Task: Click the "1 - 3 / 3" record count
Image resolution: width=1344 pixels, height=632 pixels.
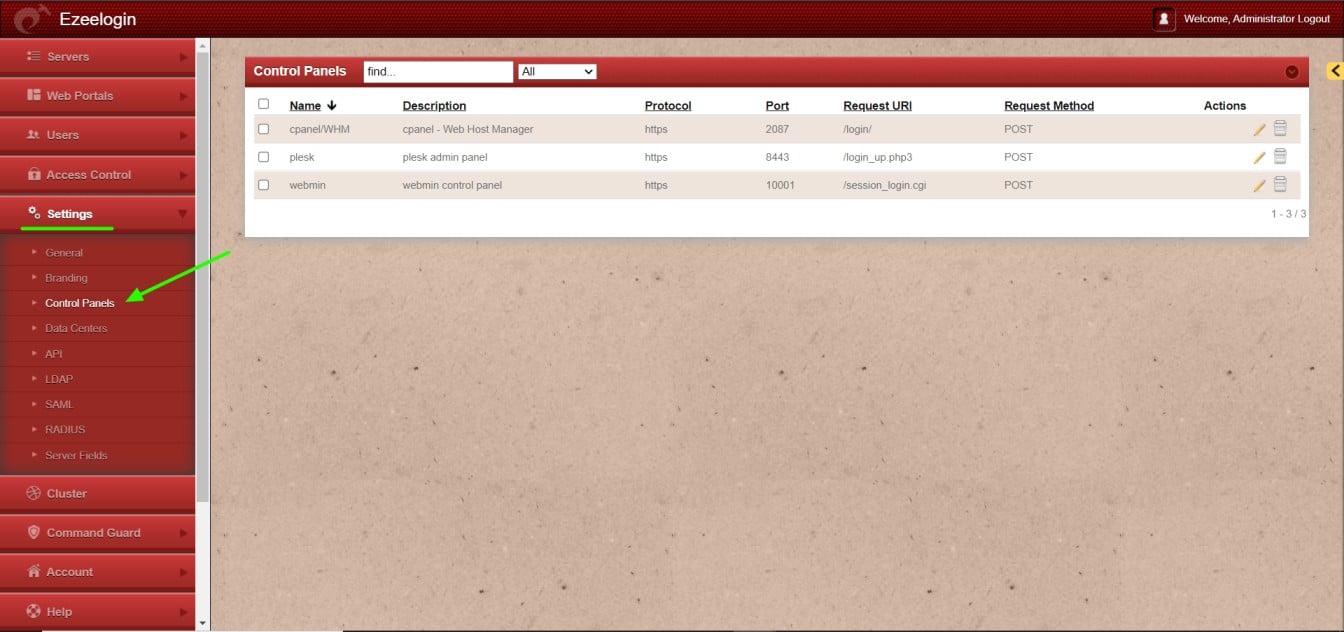Action: click(1288, 214)
